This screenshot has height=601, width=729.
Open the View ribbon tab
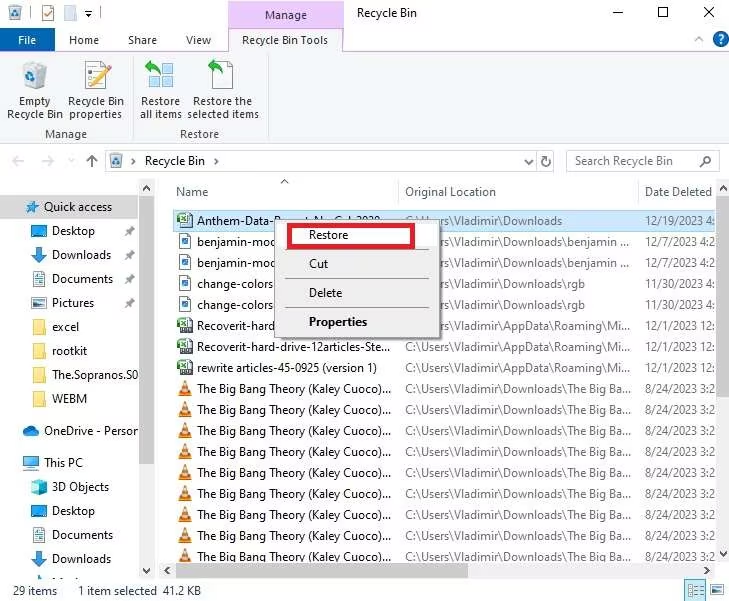coord(198,40)
